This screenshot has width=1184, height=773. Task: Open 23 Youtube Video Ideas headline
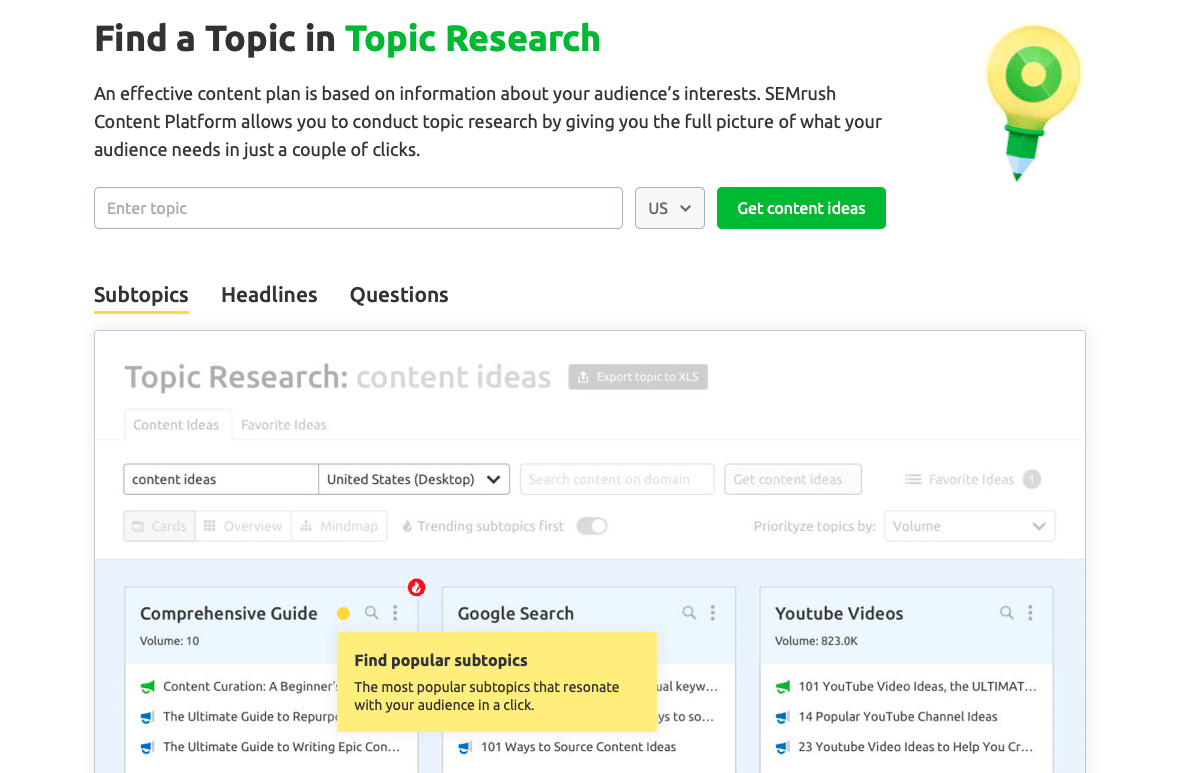pyautogui.click(x=915, y=747)
